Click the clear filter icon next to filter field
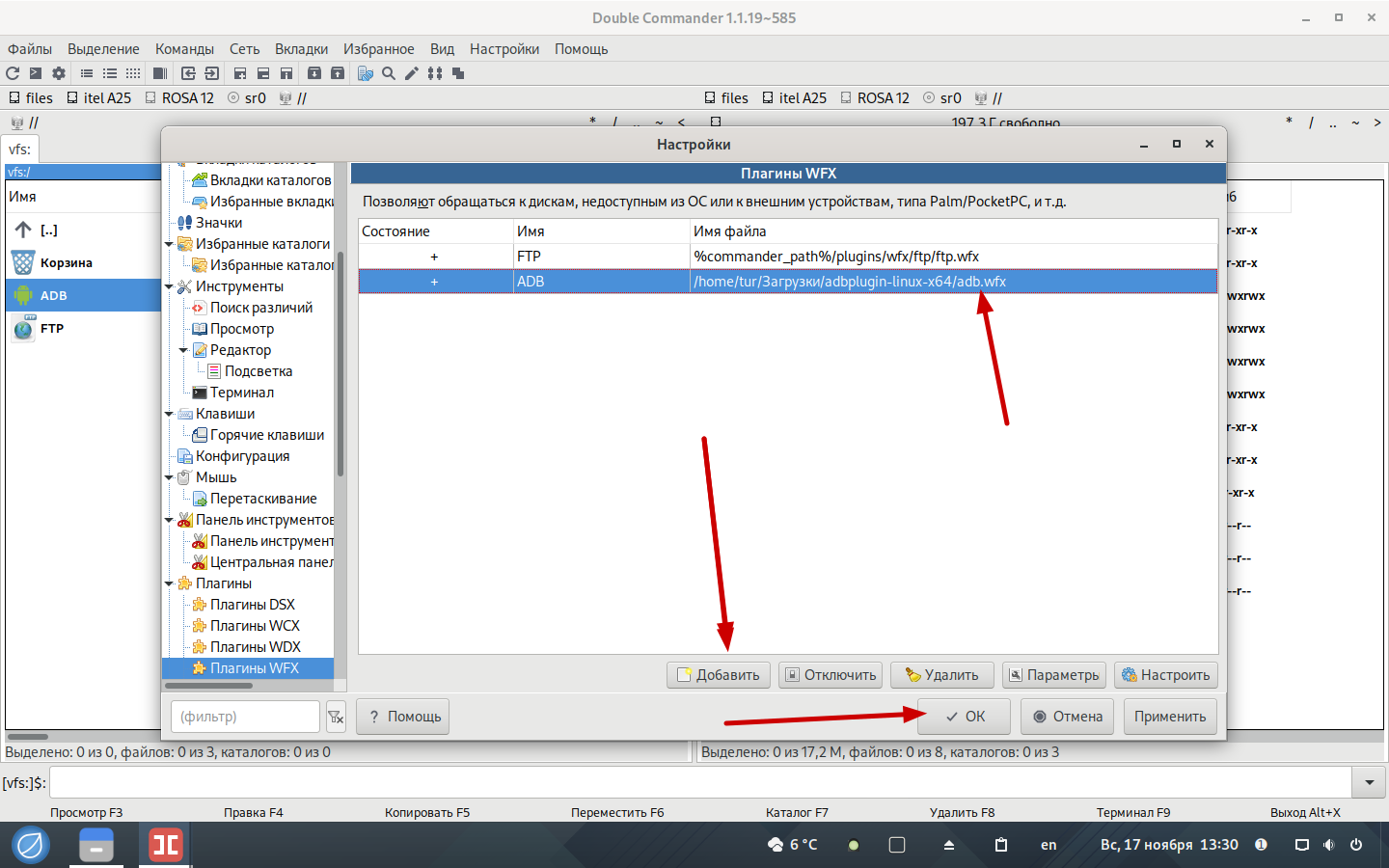1389x868 pixels. (x=336, y=717)
